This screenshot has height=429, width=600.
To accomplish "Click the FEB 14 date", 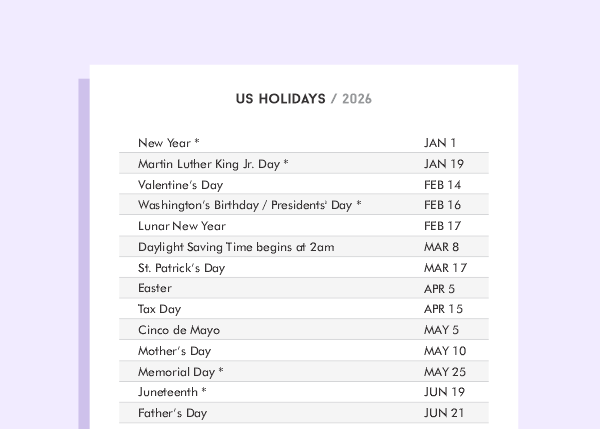I will pyautogui.click(x=443, y=185).
